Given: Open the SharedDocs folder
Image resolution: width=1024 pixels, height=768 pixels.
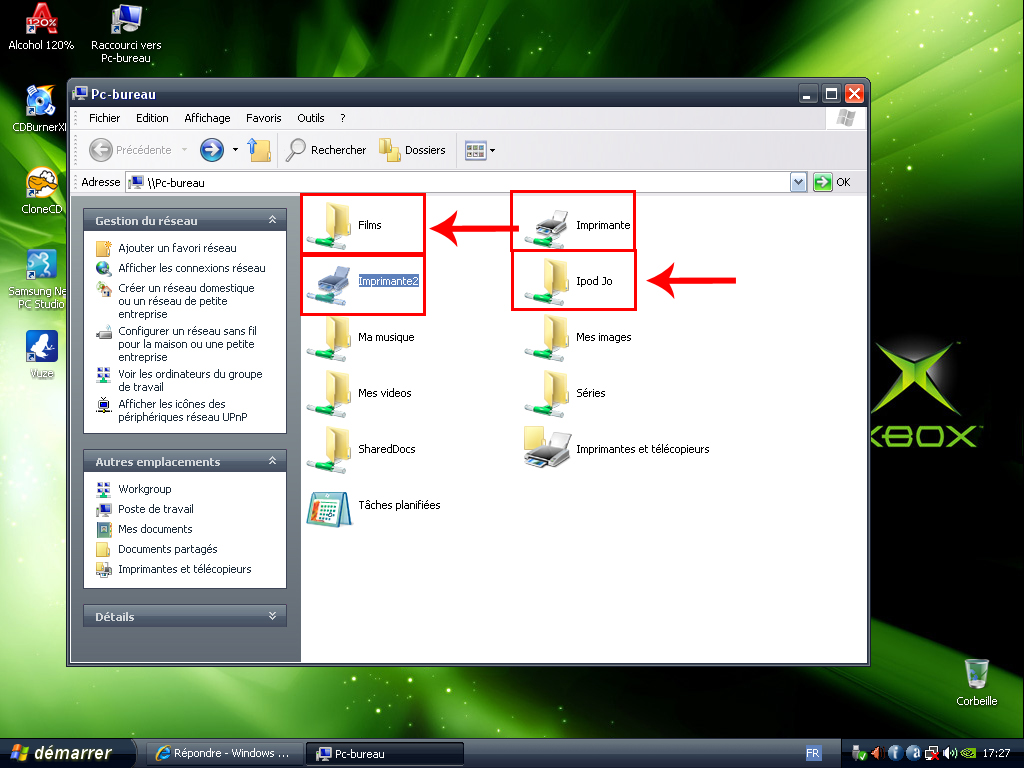Looking at the screenshot, I should [x=361, y=449].
